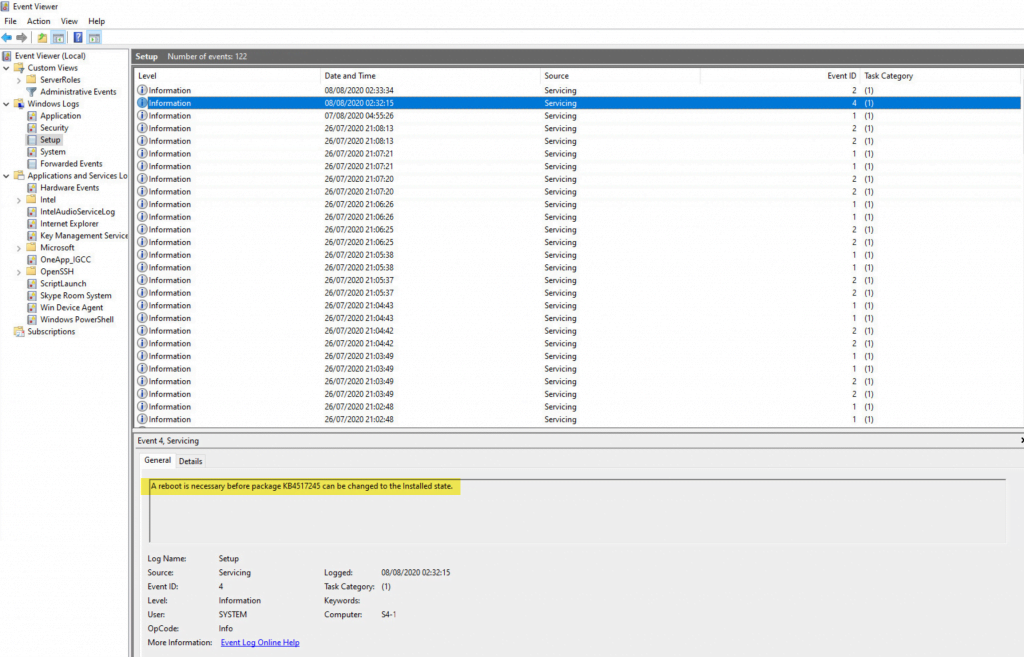Viewport: 1024px width, 657px height.
Task: Click the Back arrow in the toolbar
Action: click(7, 38)
